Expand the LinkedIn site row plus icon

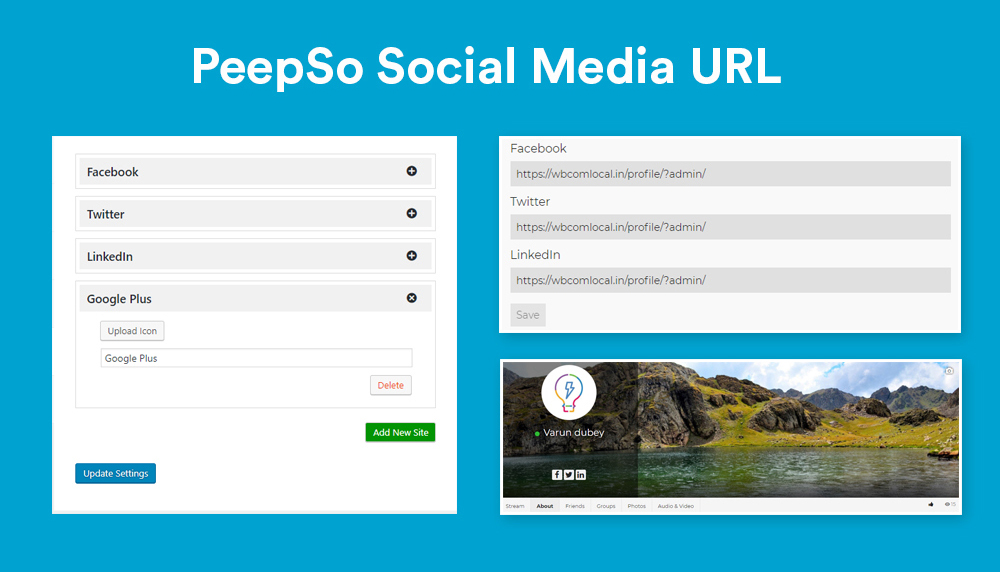pos(412,256)
